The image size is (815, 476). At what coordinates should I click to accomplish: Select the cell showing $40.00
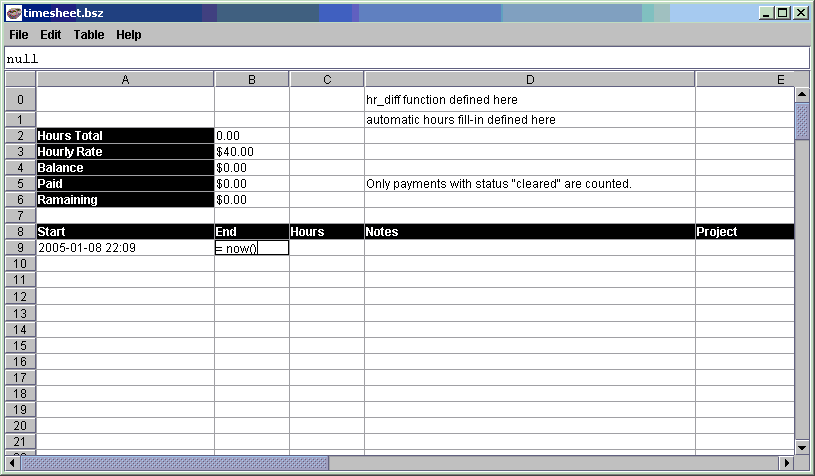coord(252,152)
